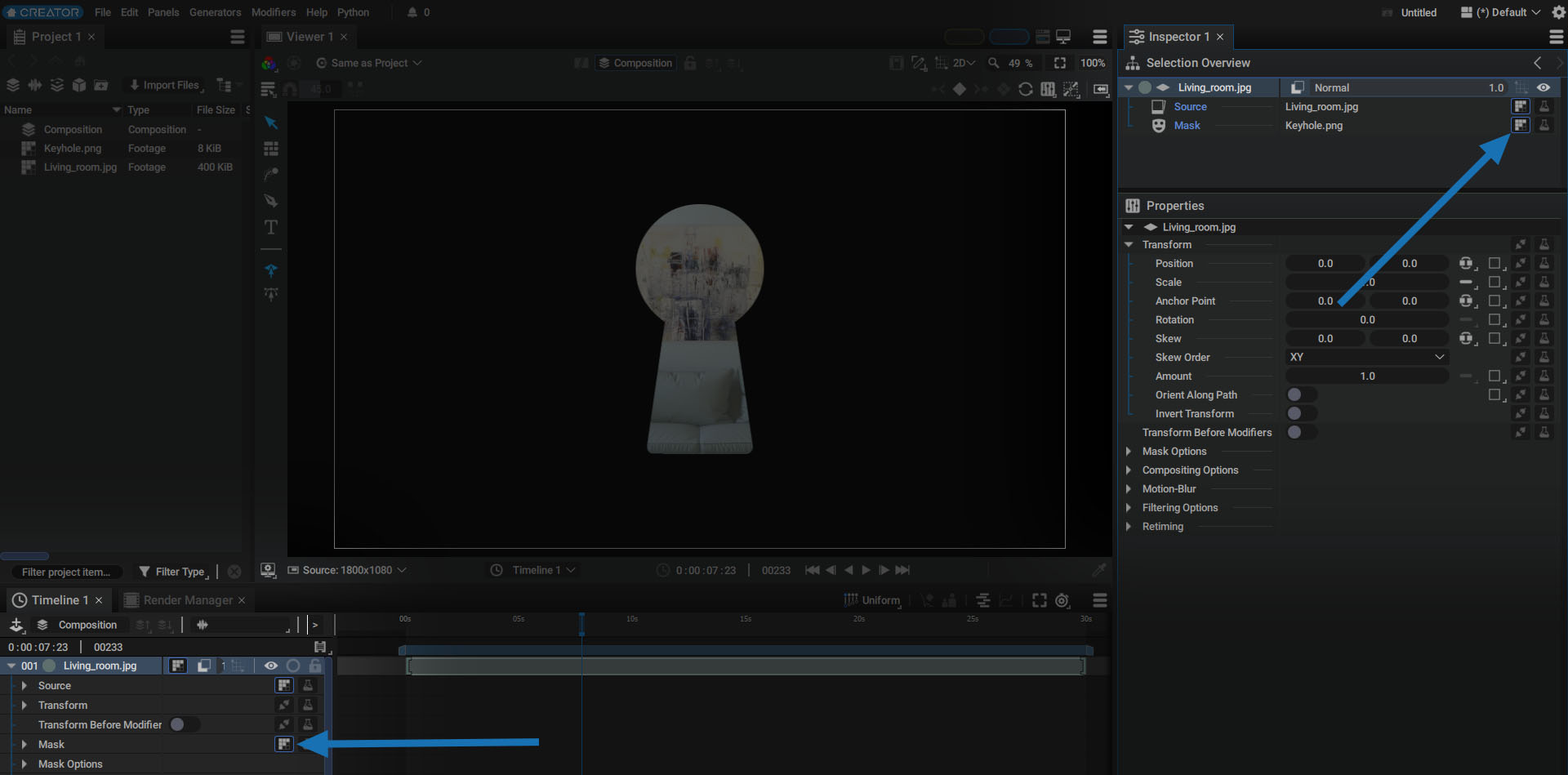Image resolution: width=1568 pixels, height=775 pixels.
Task: Toggle Position keyframe checkbox
Action: (x=1494, y=263)
